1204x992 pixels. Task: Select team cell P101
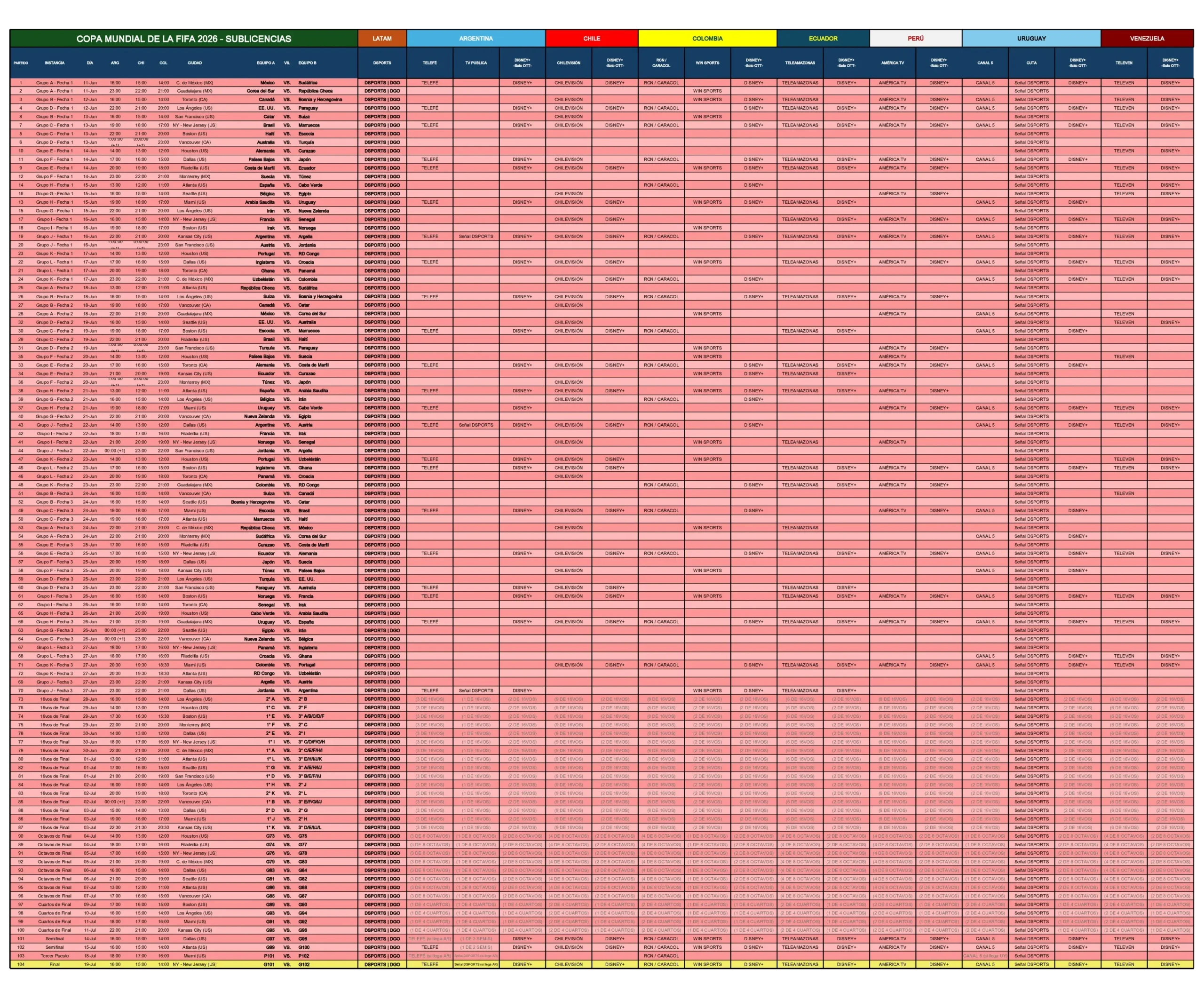point(269,955)
